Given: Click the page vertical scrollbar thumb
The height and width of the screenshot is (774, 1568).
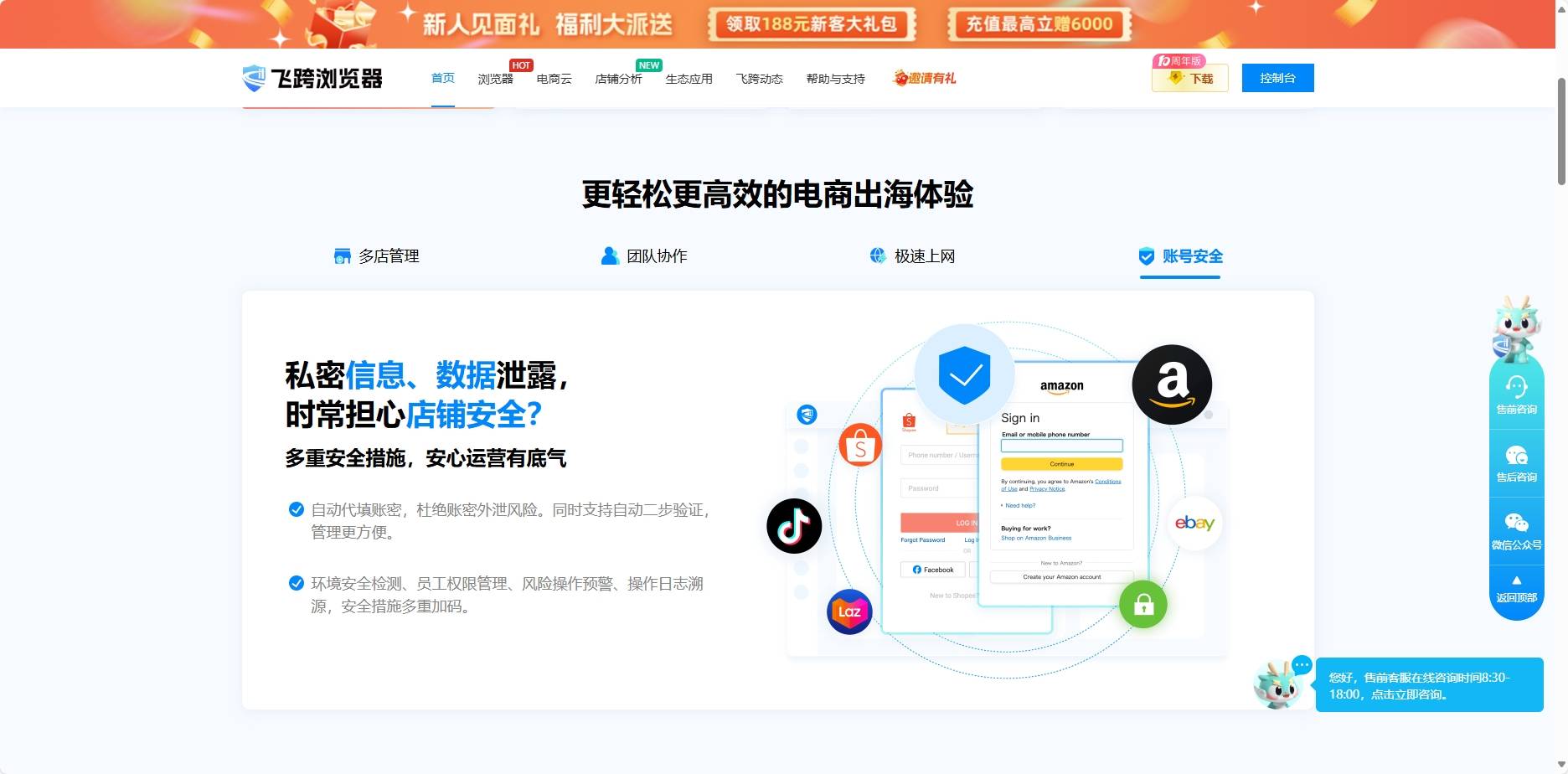Looking at the screenshot, I should (1561, 131).
